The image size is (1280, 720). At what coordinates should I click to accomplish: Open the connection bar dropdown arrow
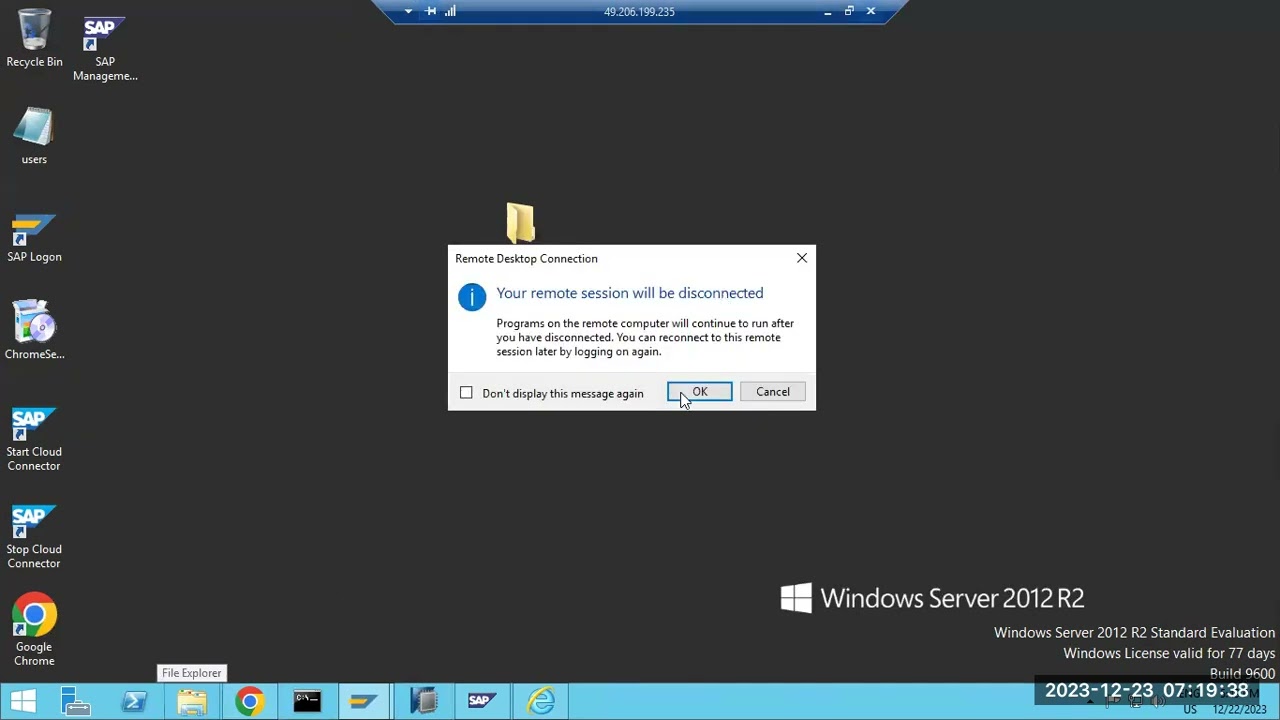(408, 12)
